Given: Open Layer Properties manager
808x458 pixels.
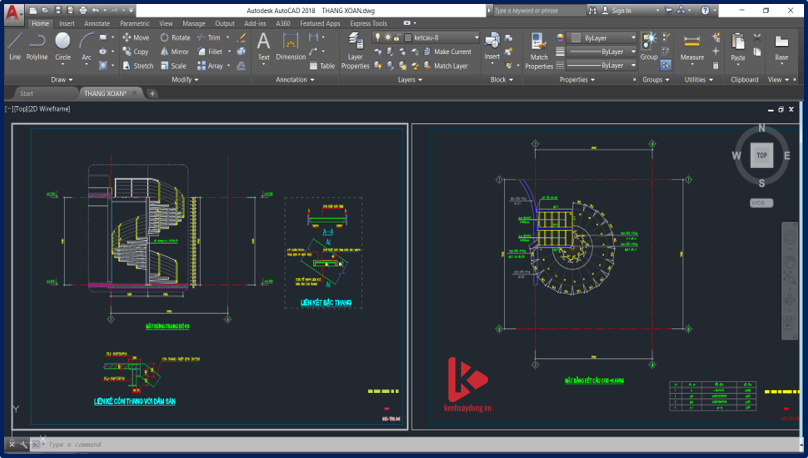Looking at the screenshot, I should click(355, 50).
